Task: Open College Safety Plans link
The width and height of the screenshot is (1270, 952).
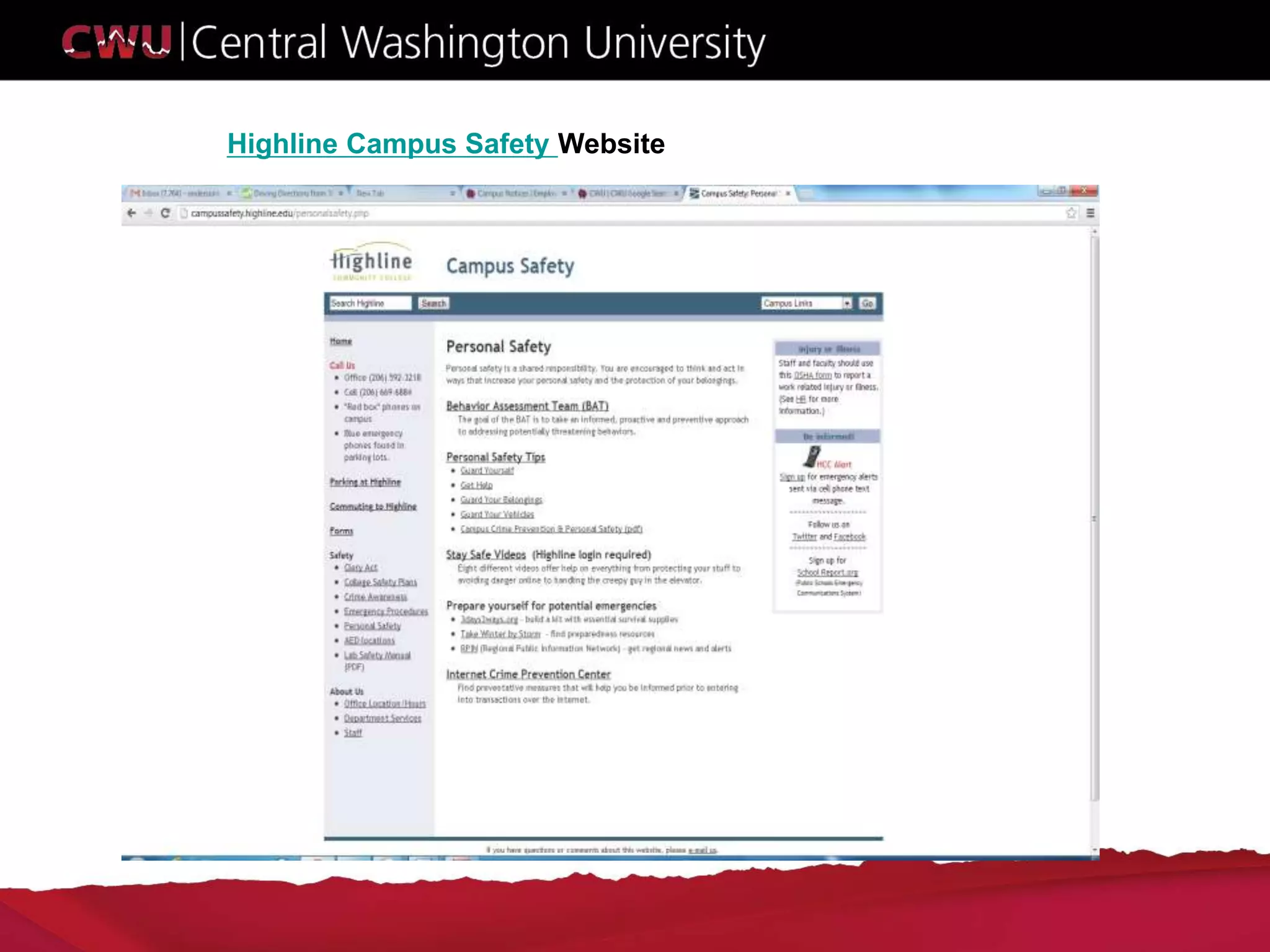Action: [380, 582]
